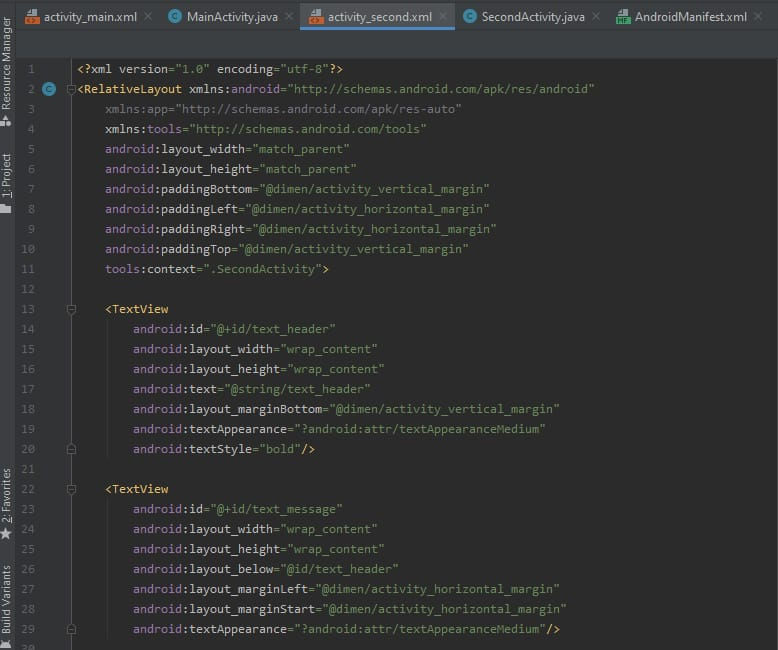The height and width of the screenshot is (650, 778).
Task: Click the related class gutter icon on line 2
Action: pyautogui.click(x=49, y=89)
